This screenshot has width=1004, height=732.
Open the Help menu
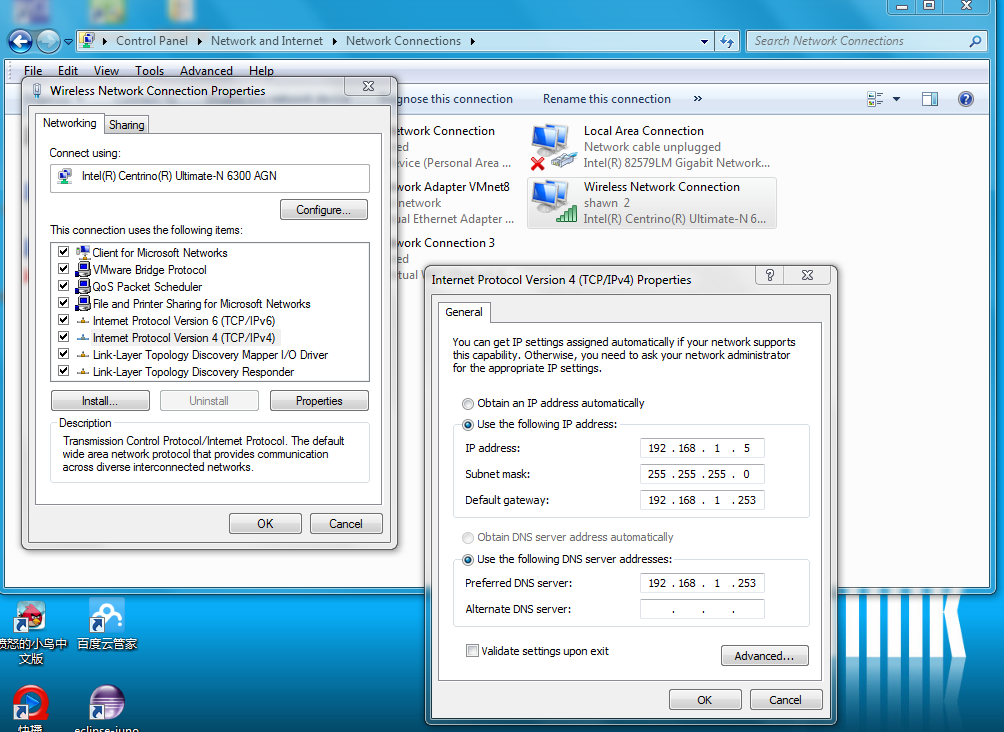[261, 70]
